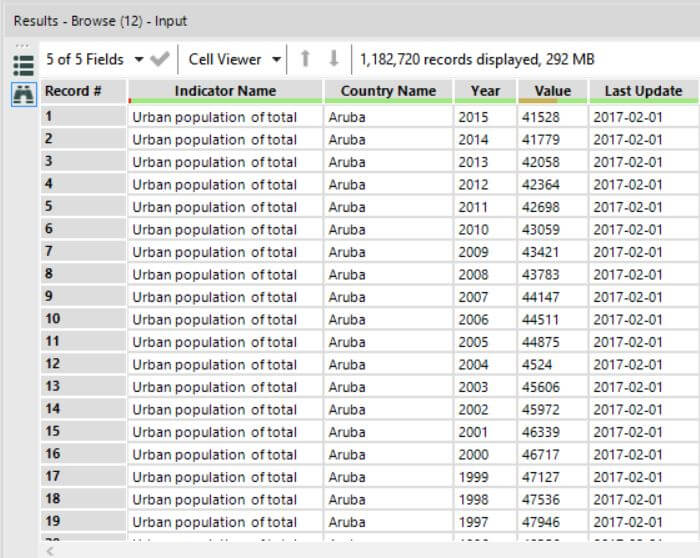Click the down arrow next record icon

pos(334,59)
